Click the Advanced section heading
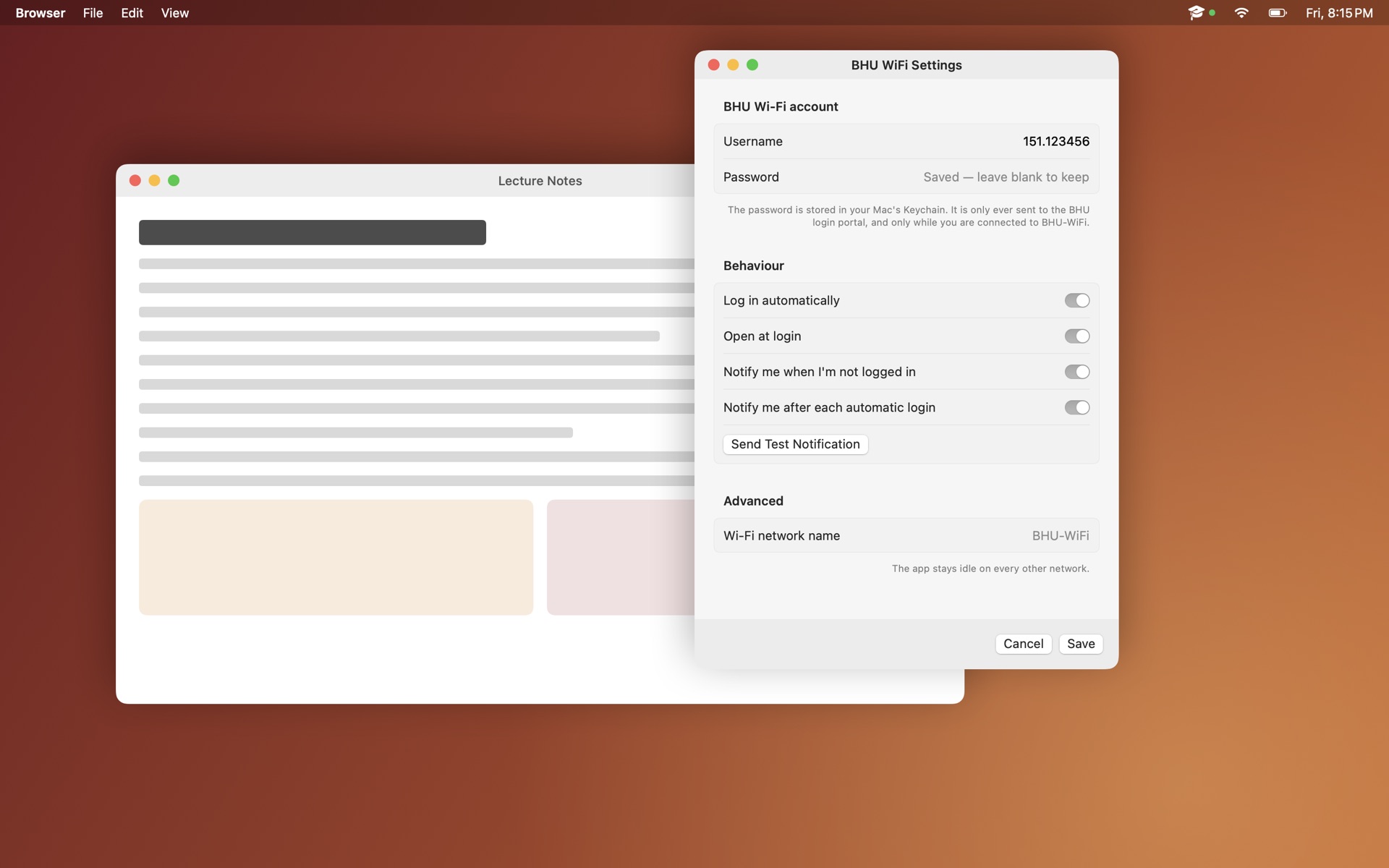The width and height of the screenshot is (1389, 868). 753,501
